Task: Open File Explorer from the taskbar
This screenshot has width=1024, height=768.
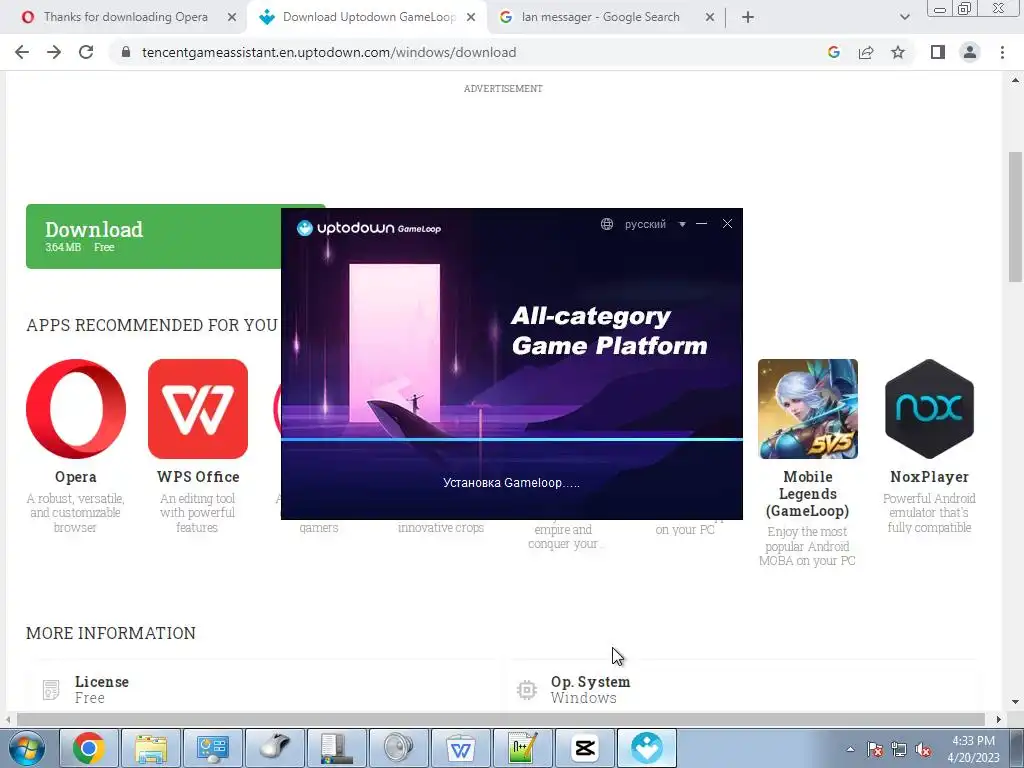Action: coord(151,748)
